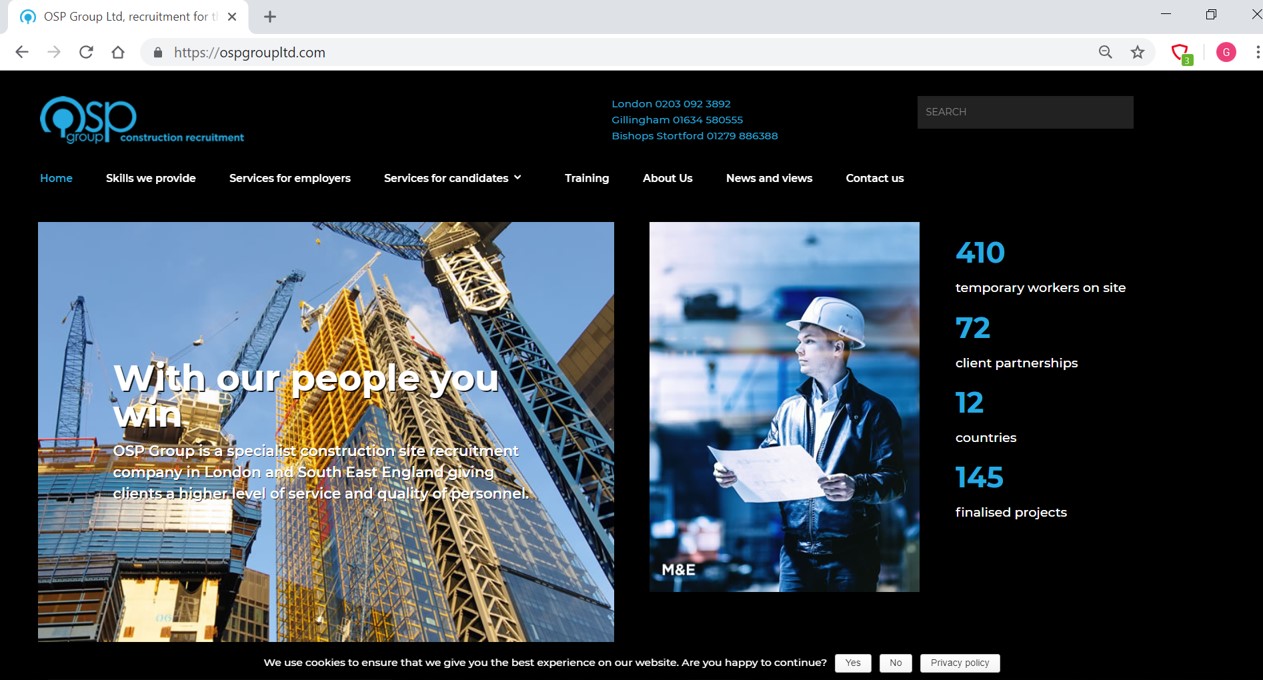Open the zoom magnifier icon in address bar
The image size is (1263, 680).
pyautogui.click(x=1105, y=52)
